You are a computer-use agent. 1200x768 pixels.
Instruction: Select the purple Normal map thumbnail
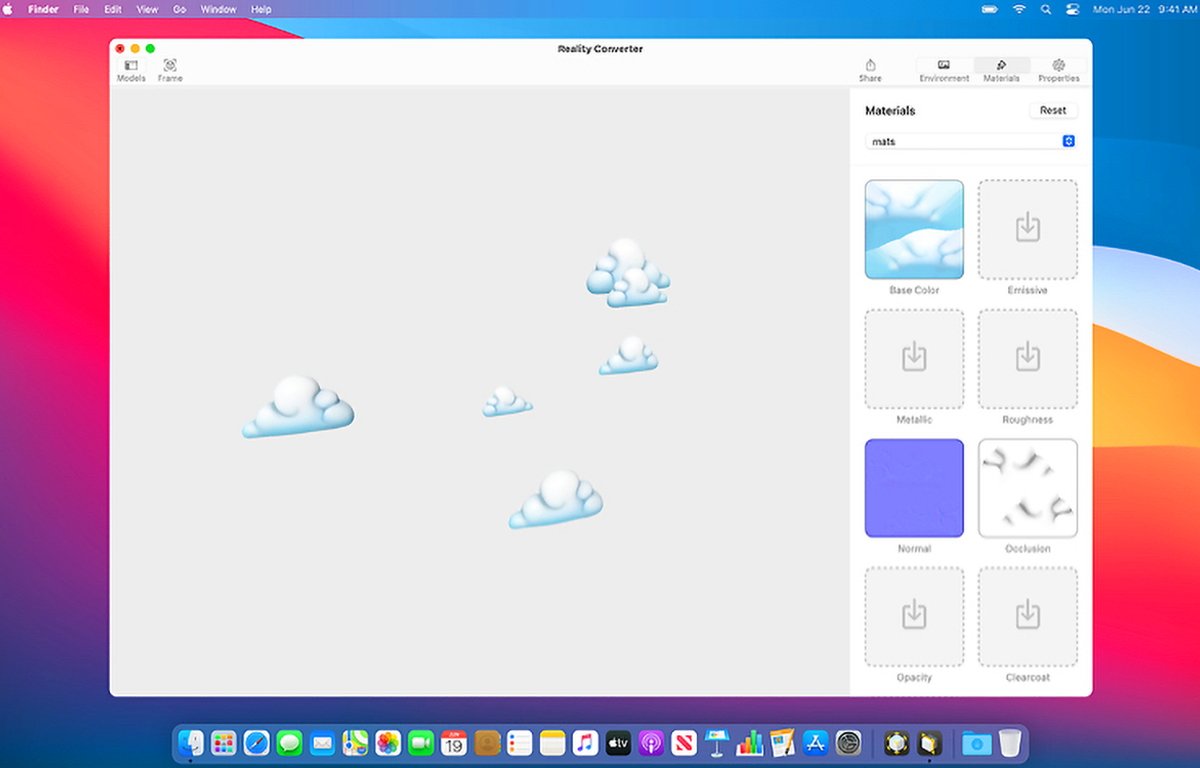(x=914, y=488)
